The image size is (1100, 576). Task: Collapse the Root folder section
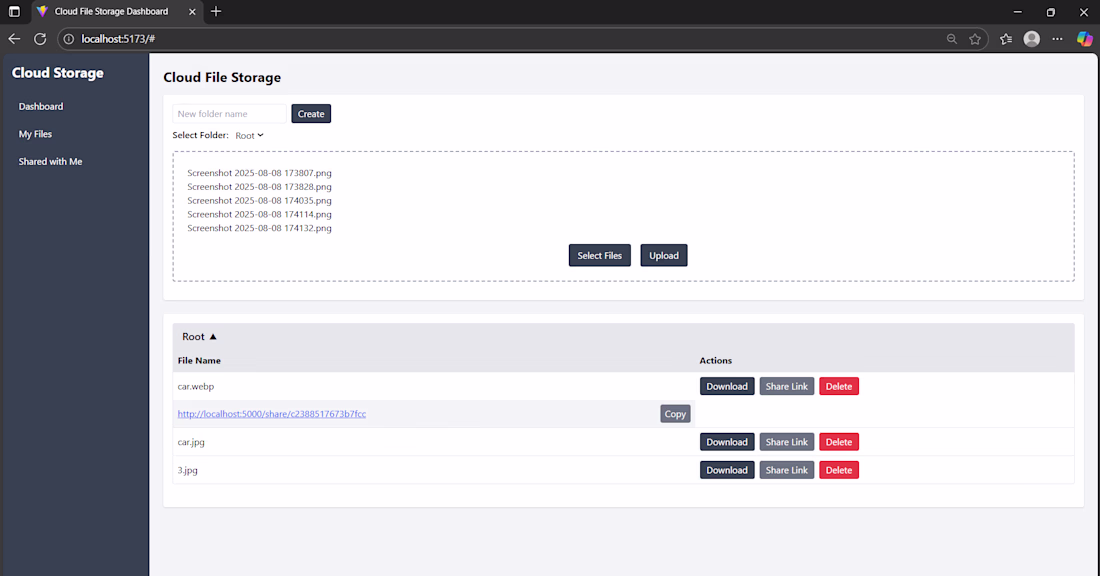click(199, 337)
